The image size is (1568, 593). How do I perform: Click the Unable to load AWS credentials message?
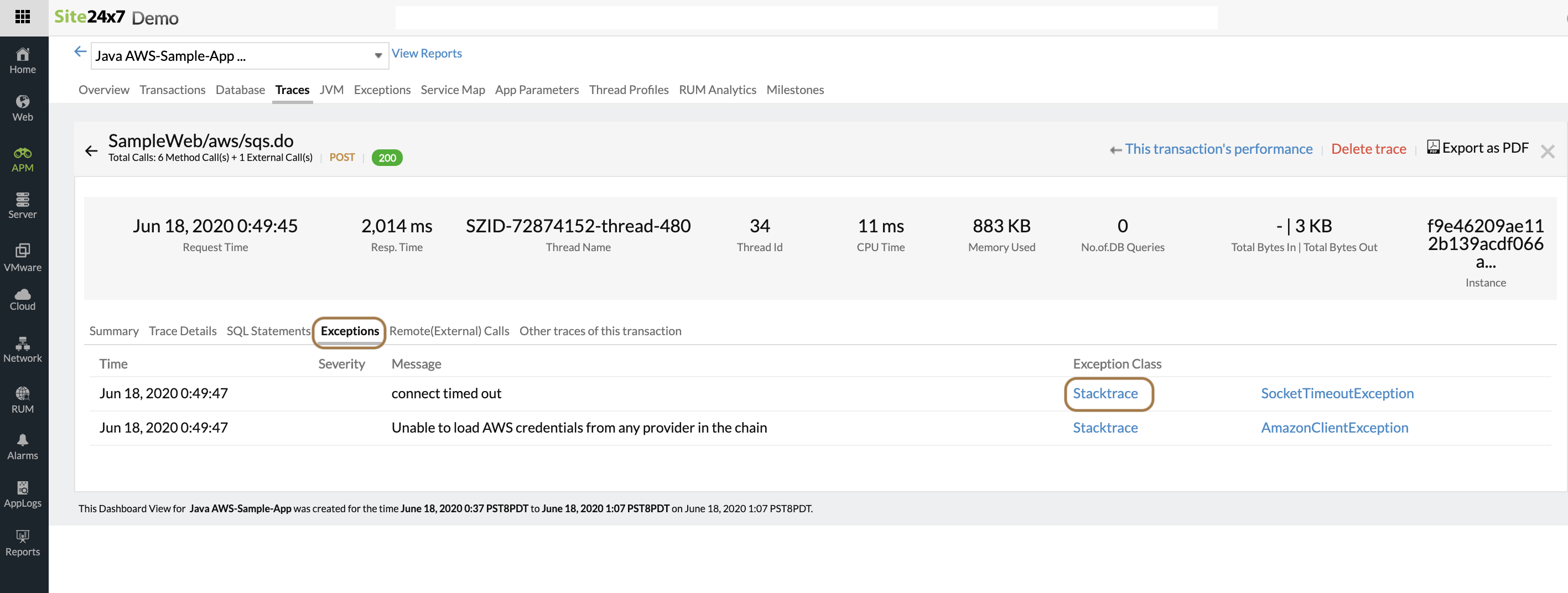(579, 428)
